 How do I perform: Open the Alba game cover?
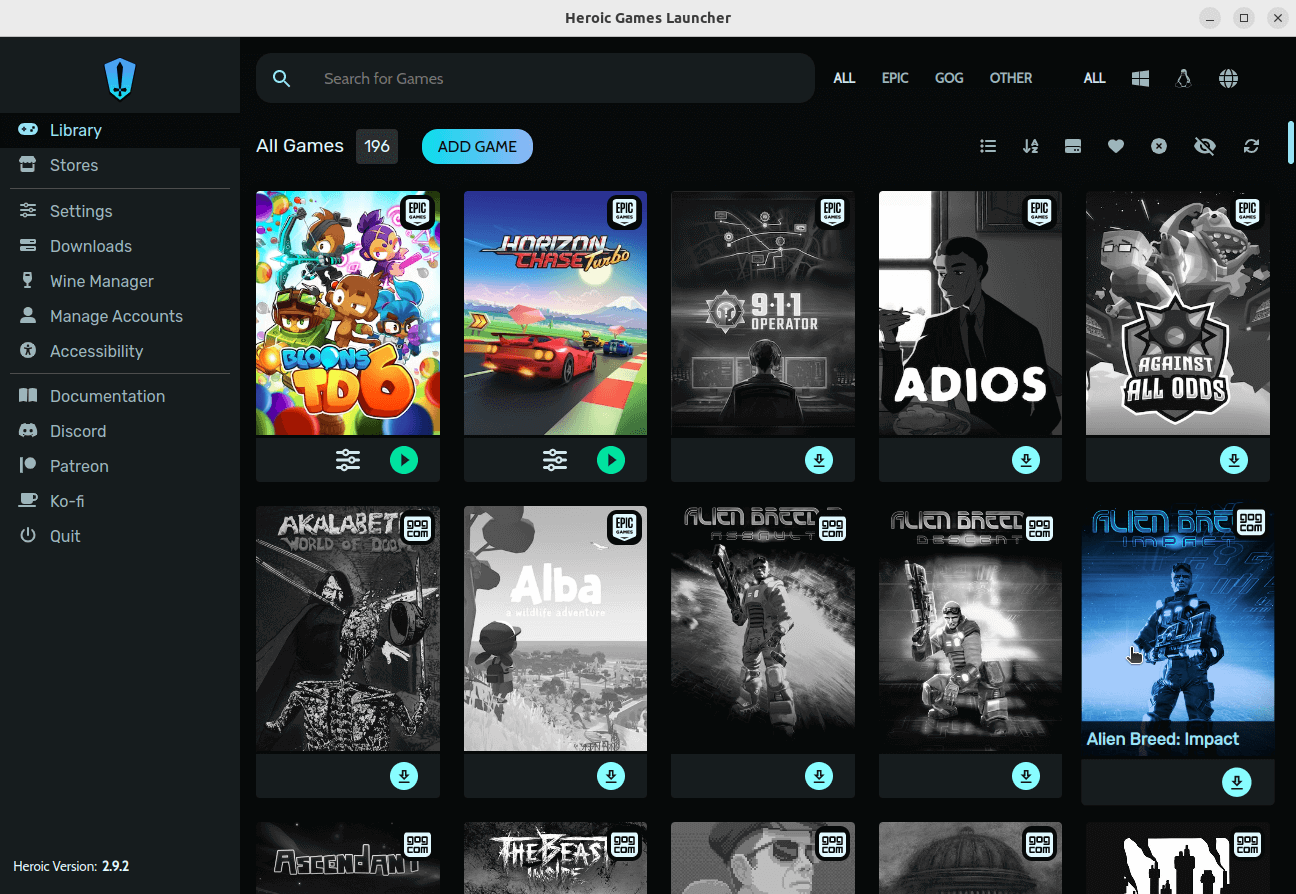[x=555, y=628]
